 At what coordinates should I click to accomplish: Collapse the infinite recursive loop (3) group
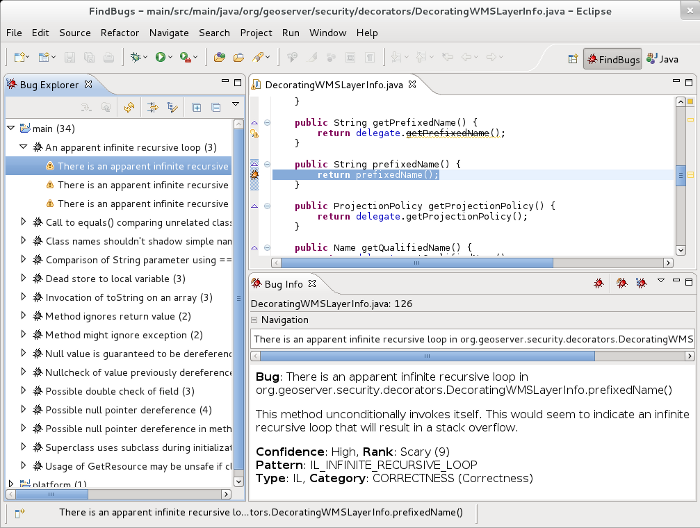[x=24, y=146]
